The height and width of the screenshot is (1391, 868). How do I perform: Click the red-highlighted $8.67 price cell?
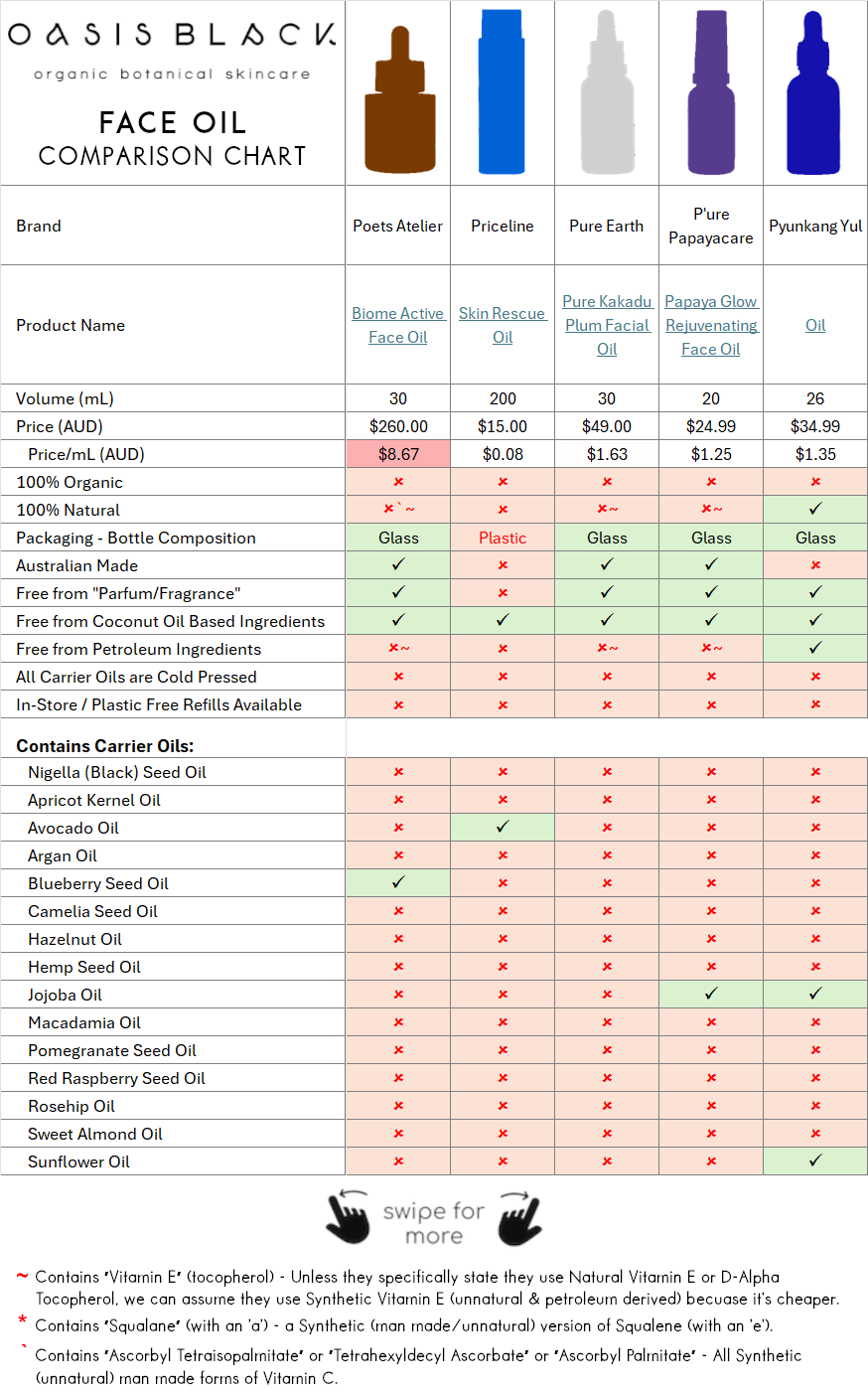(x=398, y=454)
